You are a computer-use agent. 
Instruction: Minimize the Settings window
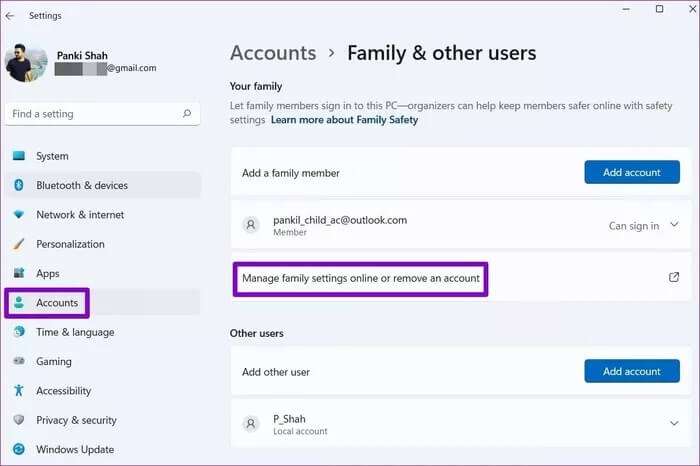[x=626, y=9]
